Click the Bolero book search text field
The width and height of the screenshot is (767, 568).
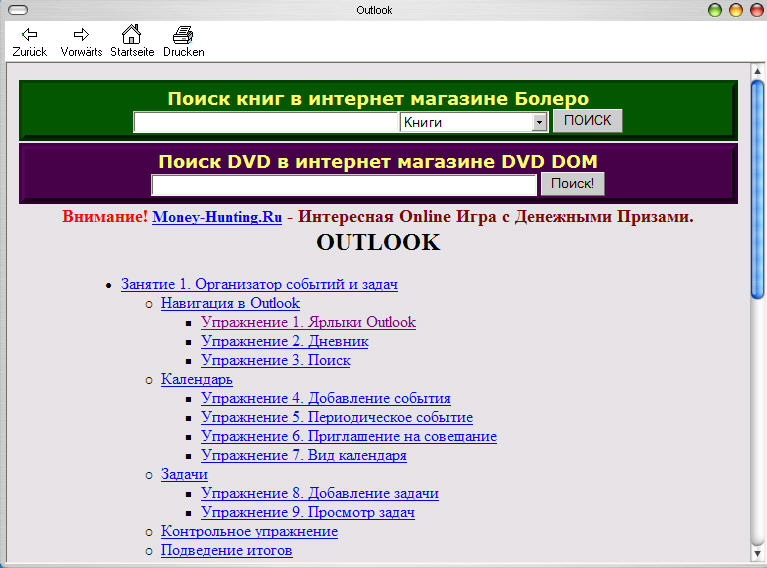click(266, 122)
